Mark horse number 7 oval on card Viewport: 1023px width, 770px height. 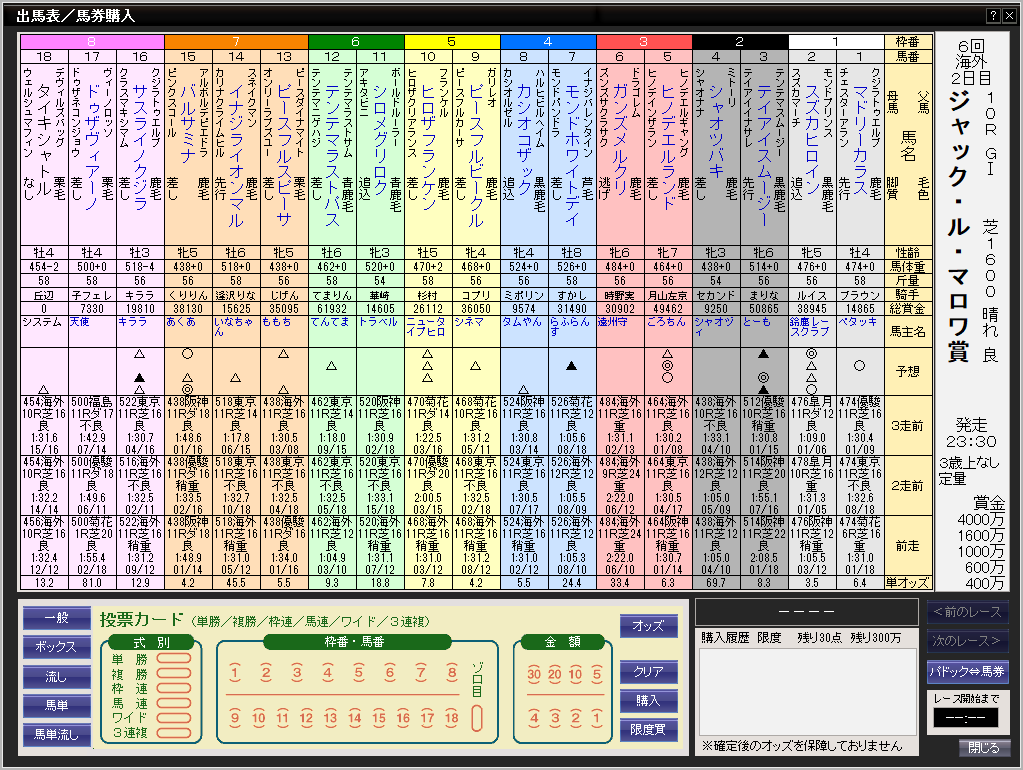pos(421,673)
